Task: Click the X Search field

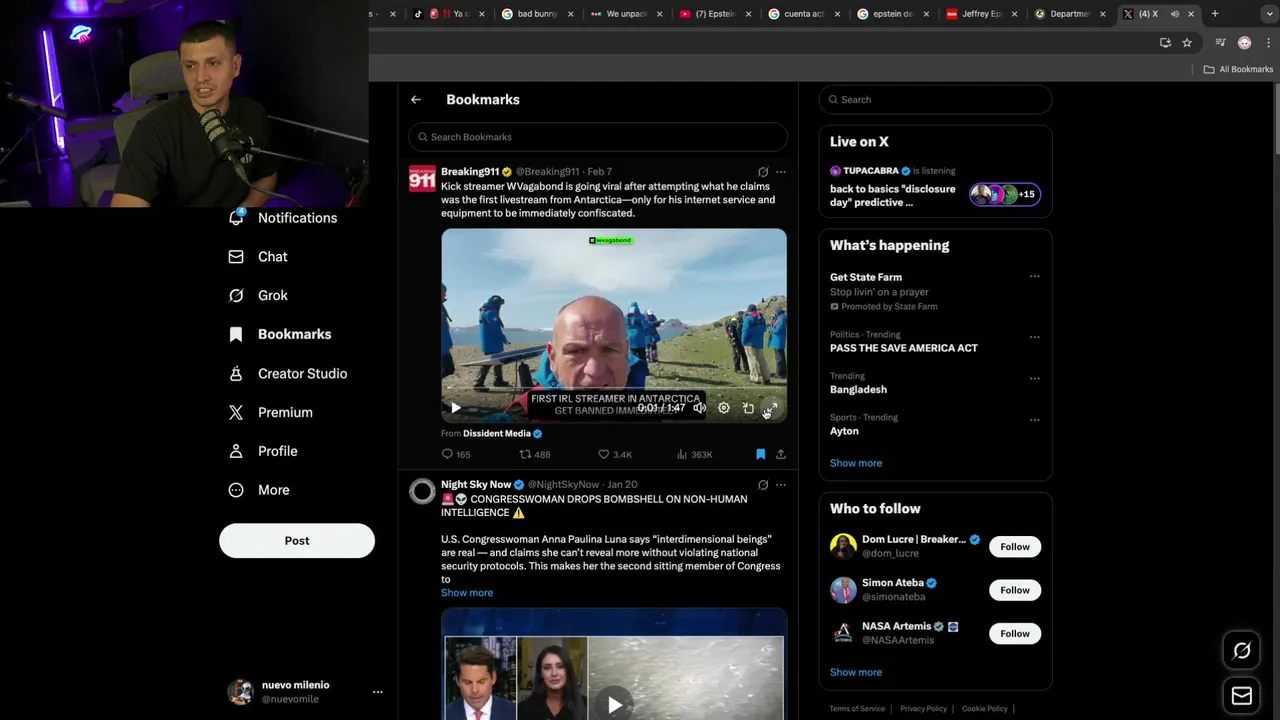Action: (x=935, y=100)
